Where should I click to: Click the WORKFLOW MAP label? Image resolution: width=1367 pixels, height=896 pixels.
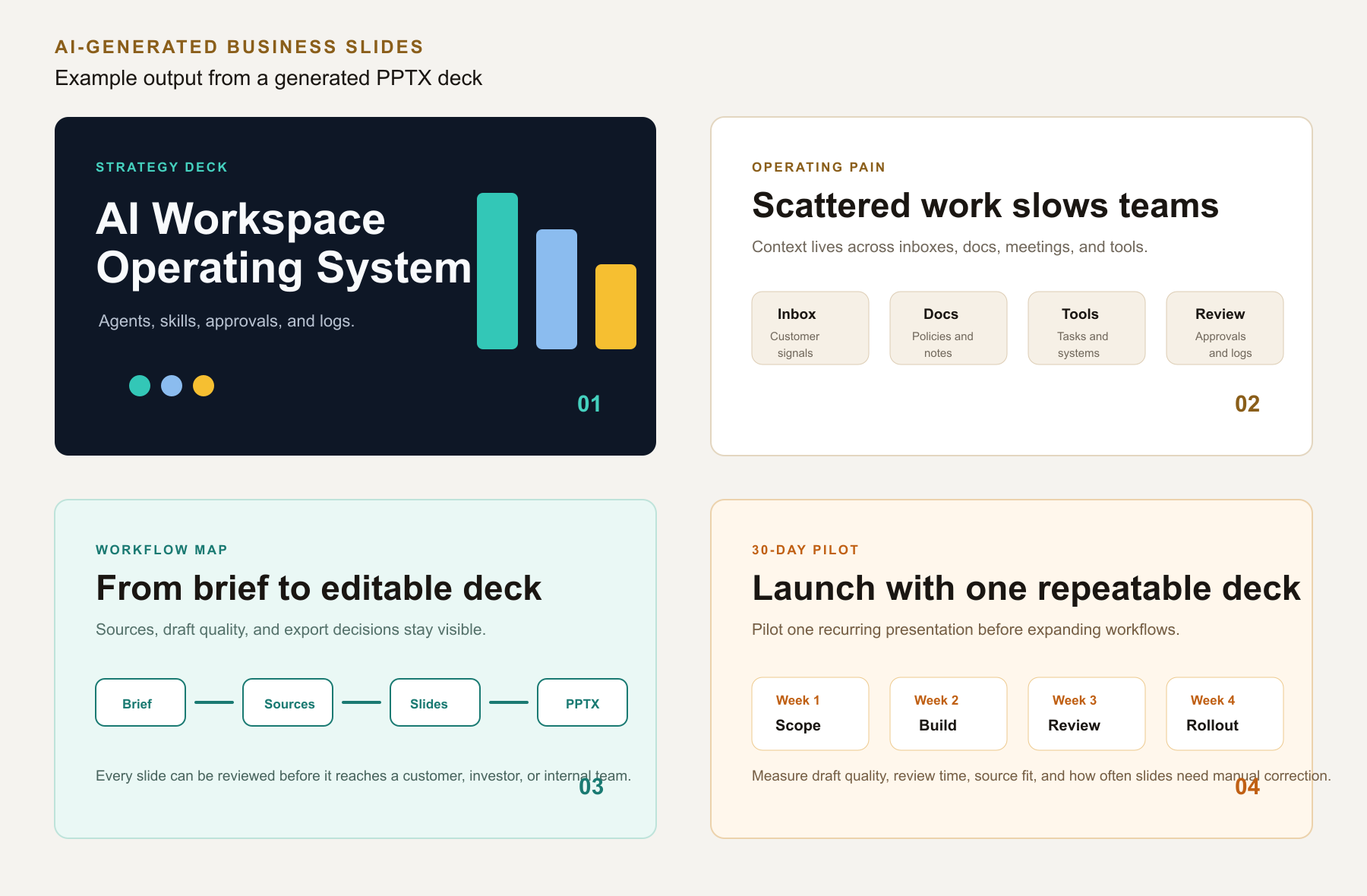162,550
